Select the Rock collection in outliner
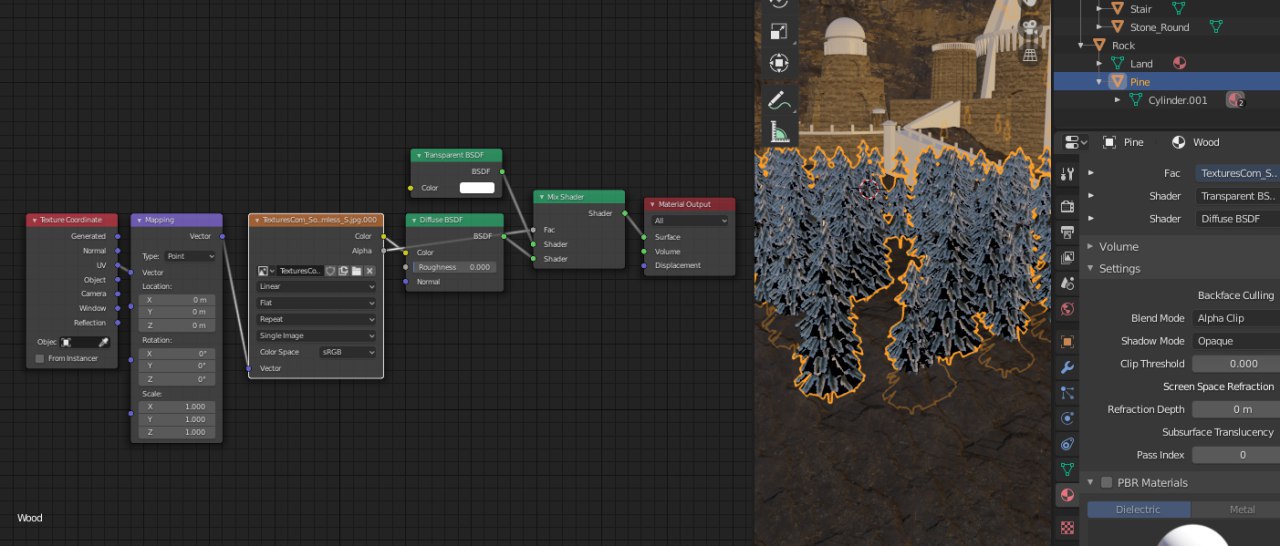 [x=1123, y=45]
